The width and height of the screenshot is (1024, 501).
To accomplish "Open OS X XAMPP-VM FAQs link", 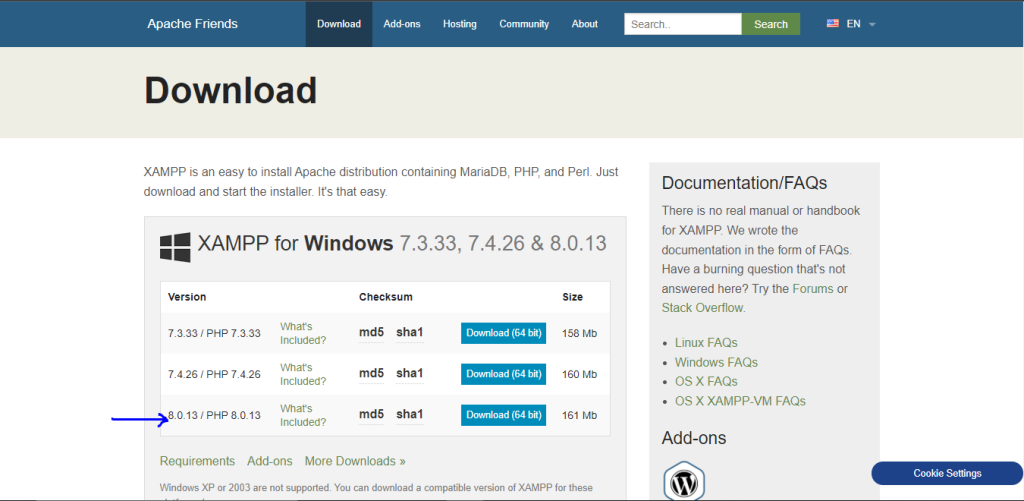I will 740,401.
